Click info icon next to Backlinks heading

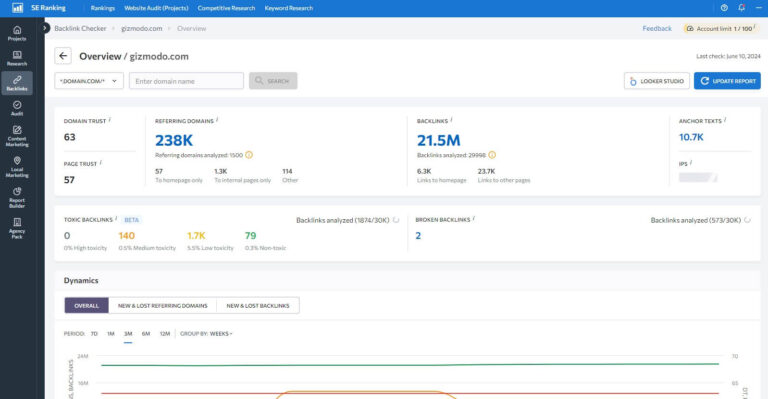pos(451,119)
